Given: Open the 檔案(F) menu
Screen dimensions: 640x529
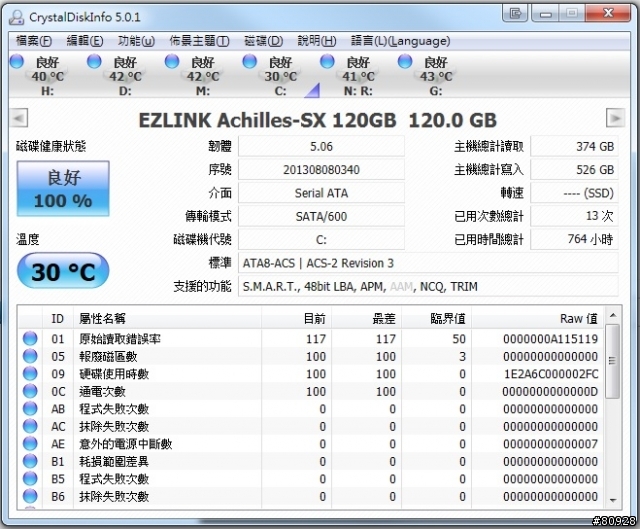Looking at the screenshot, I should coord(33,41).
